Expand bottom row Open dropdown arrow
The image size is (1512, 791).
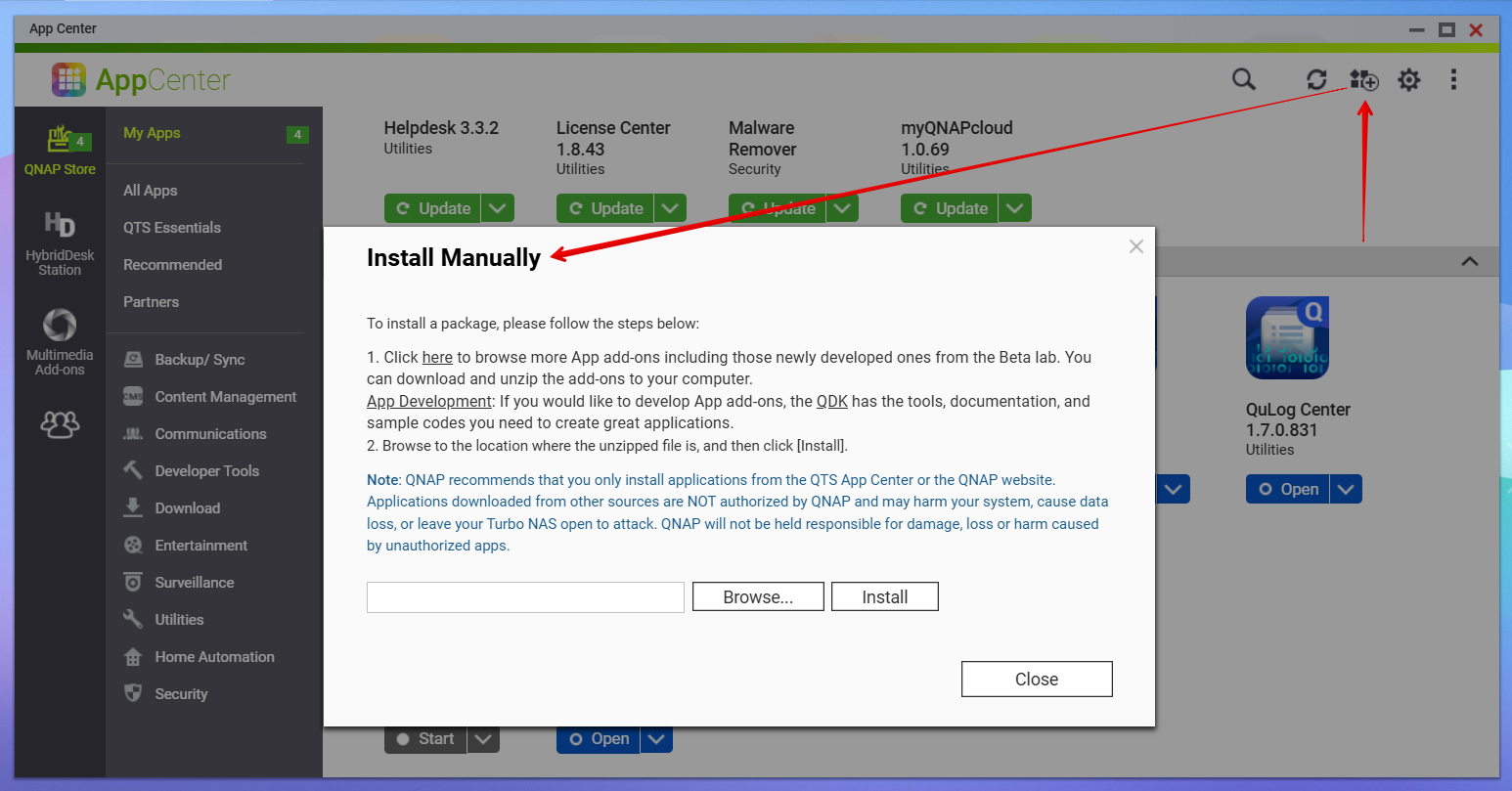[656, 739]
